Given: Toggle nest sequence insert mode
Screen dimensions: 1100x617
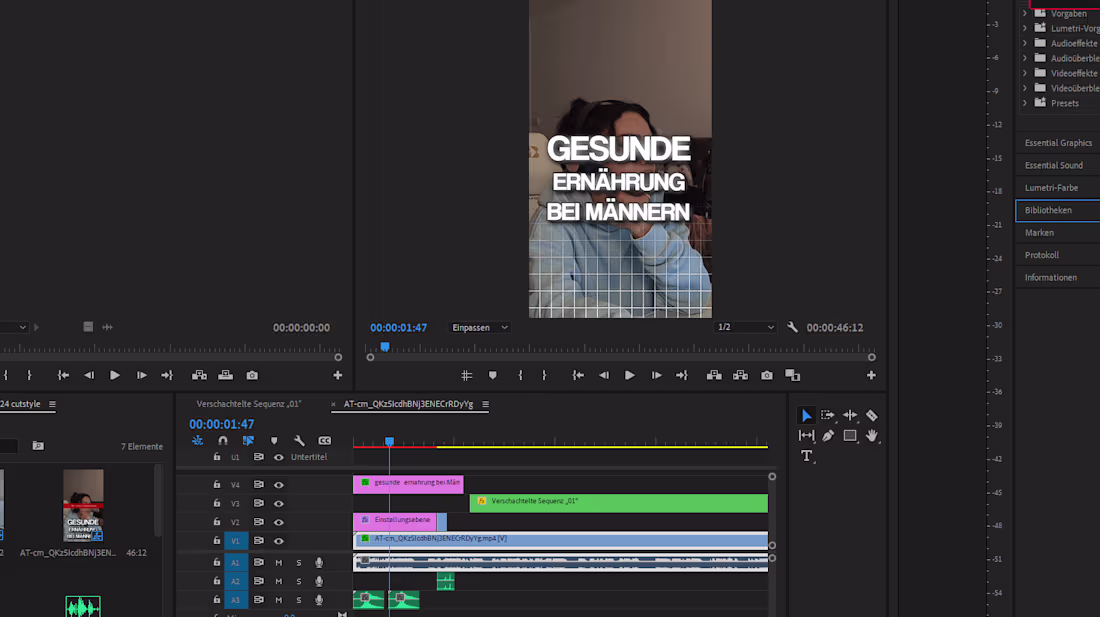Looking at the screenshot, I should [197, 441].
